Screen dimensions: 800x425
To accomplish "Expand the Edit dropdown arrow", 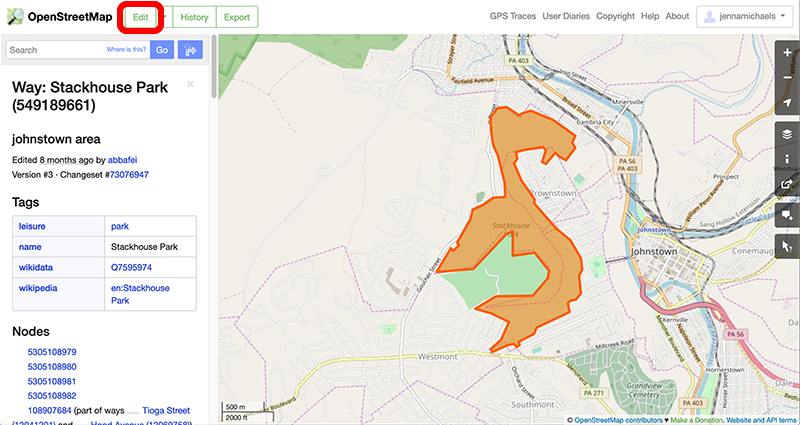I will tap(165, 17).
